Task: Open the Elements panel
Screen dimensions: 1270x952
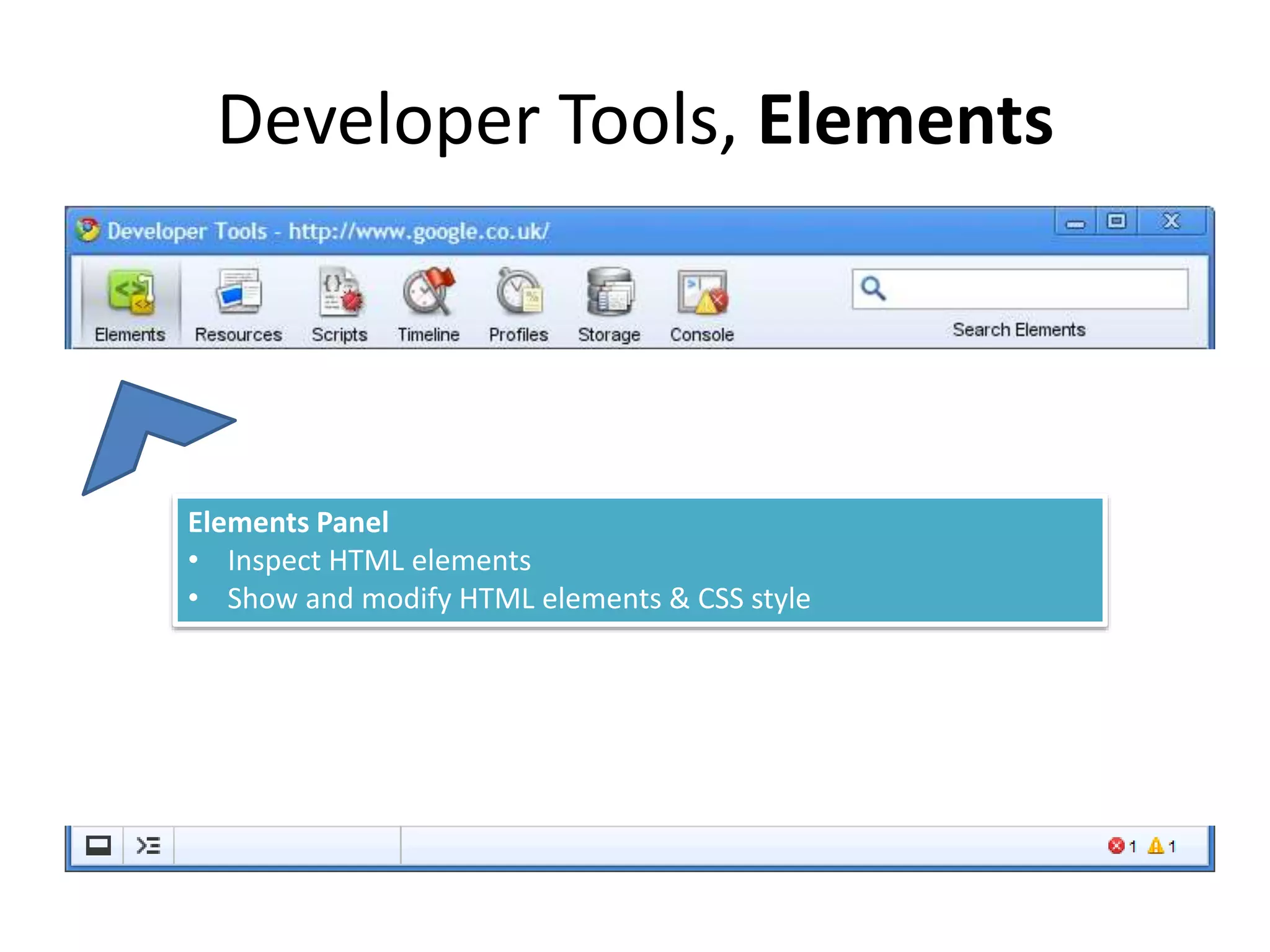Action: pos(130,305)
